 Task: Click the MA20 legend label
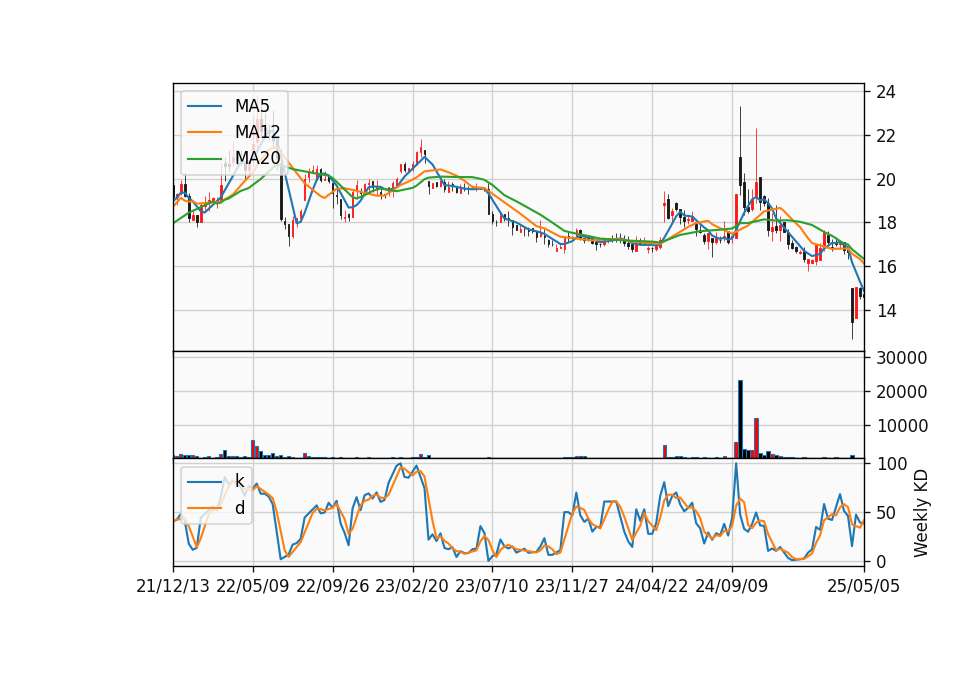(x=257, y=158)
